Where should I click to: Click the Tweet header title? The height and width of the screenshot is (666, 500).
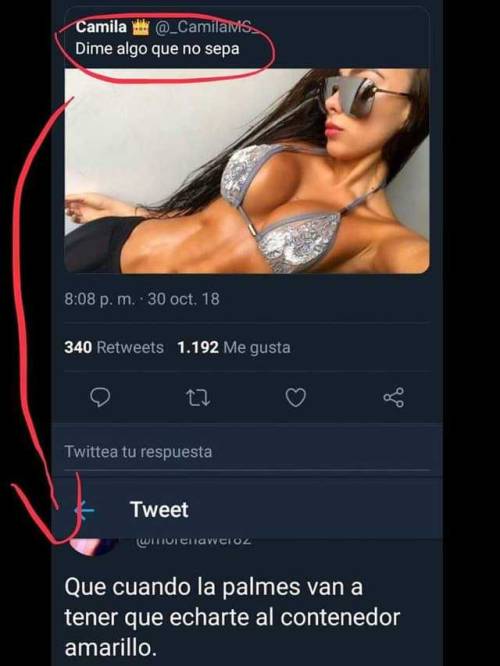point(159,509)
